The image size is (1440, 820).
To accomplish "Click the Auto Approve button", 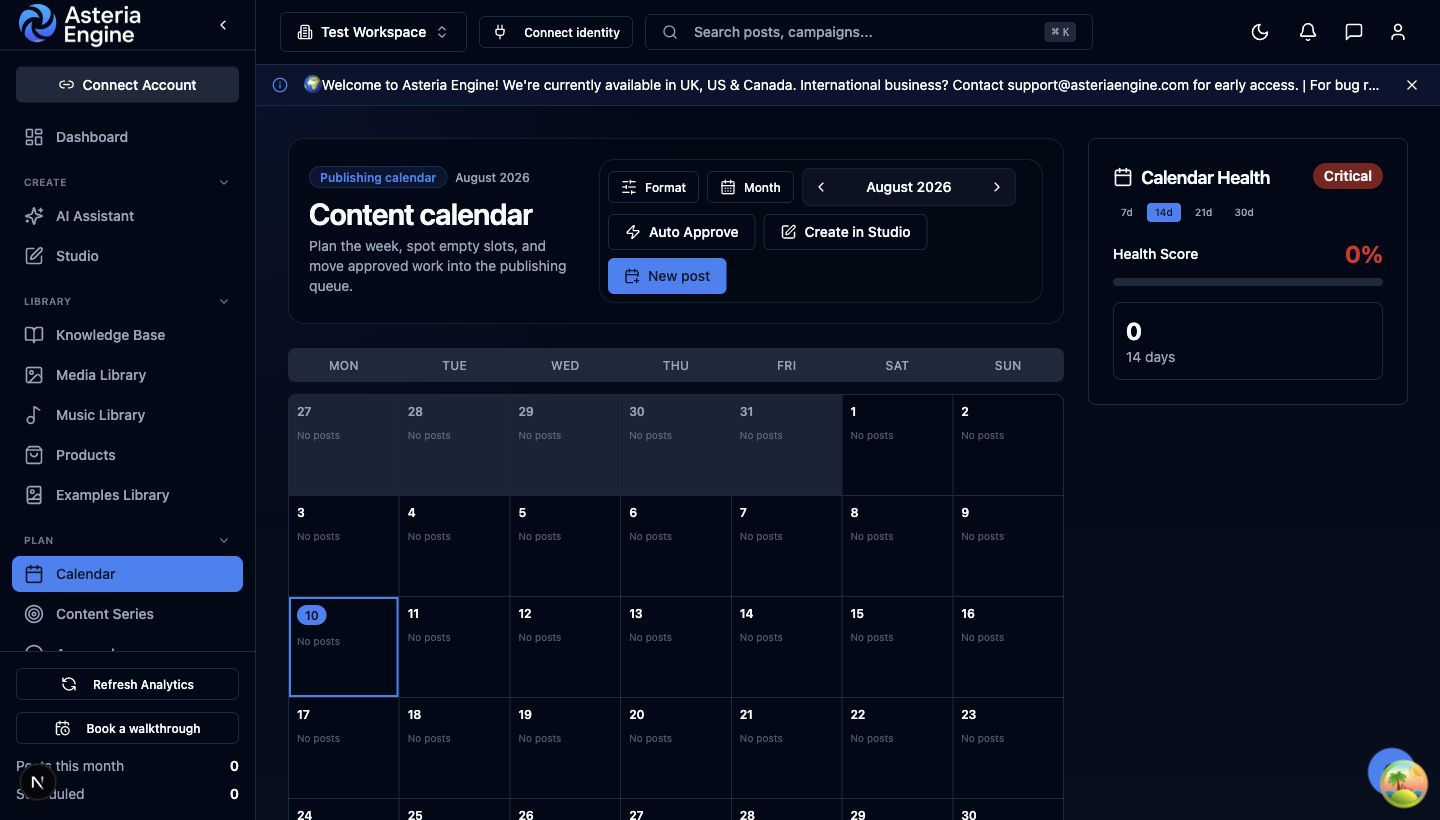I will 681,232.
